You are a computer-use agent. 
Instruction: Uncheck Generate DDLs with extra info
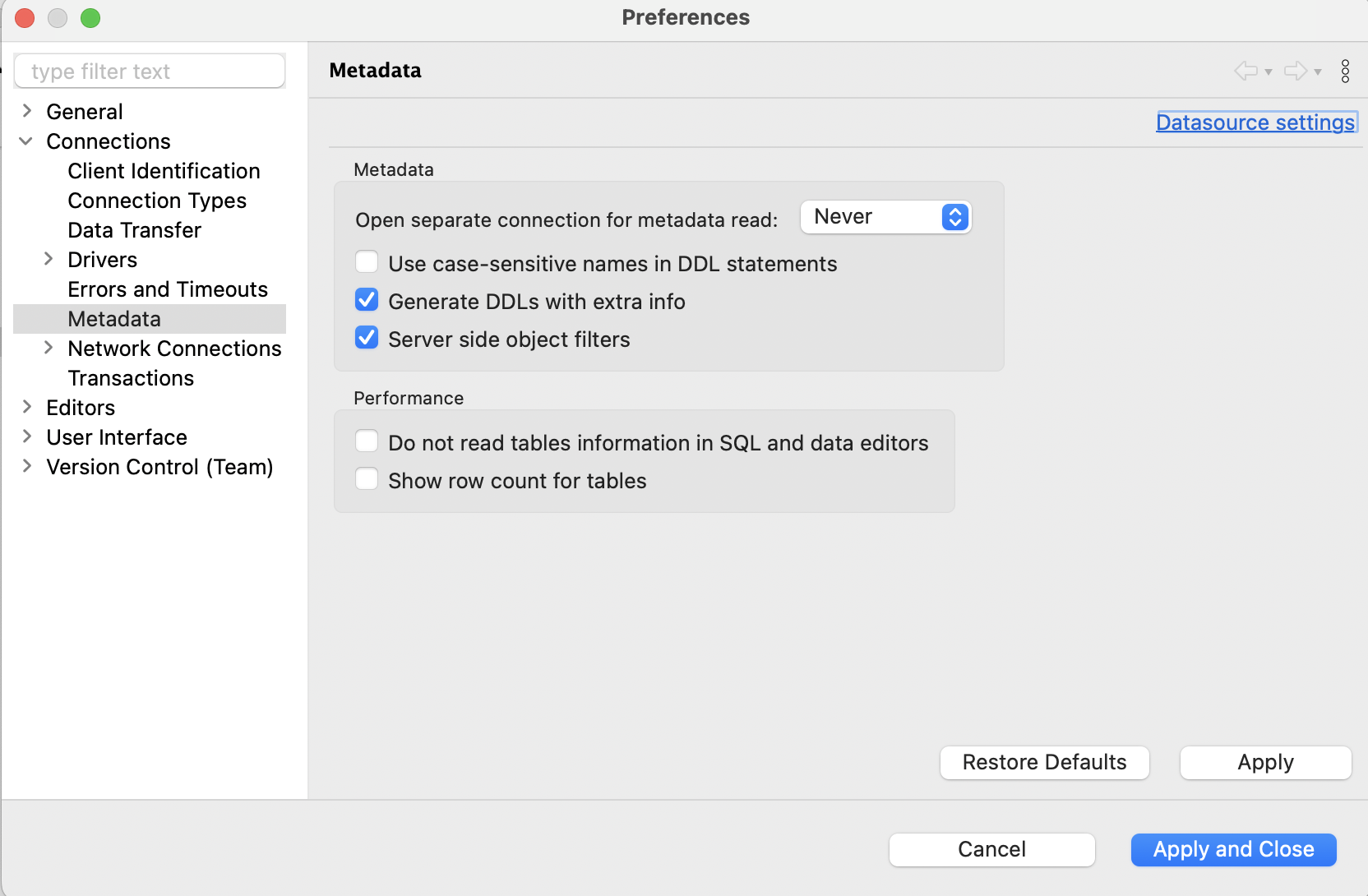(367, 300)
